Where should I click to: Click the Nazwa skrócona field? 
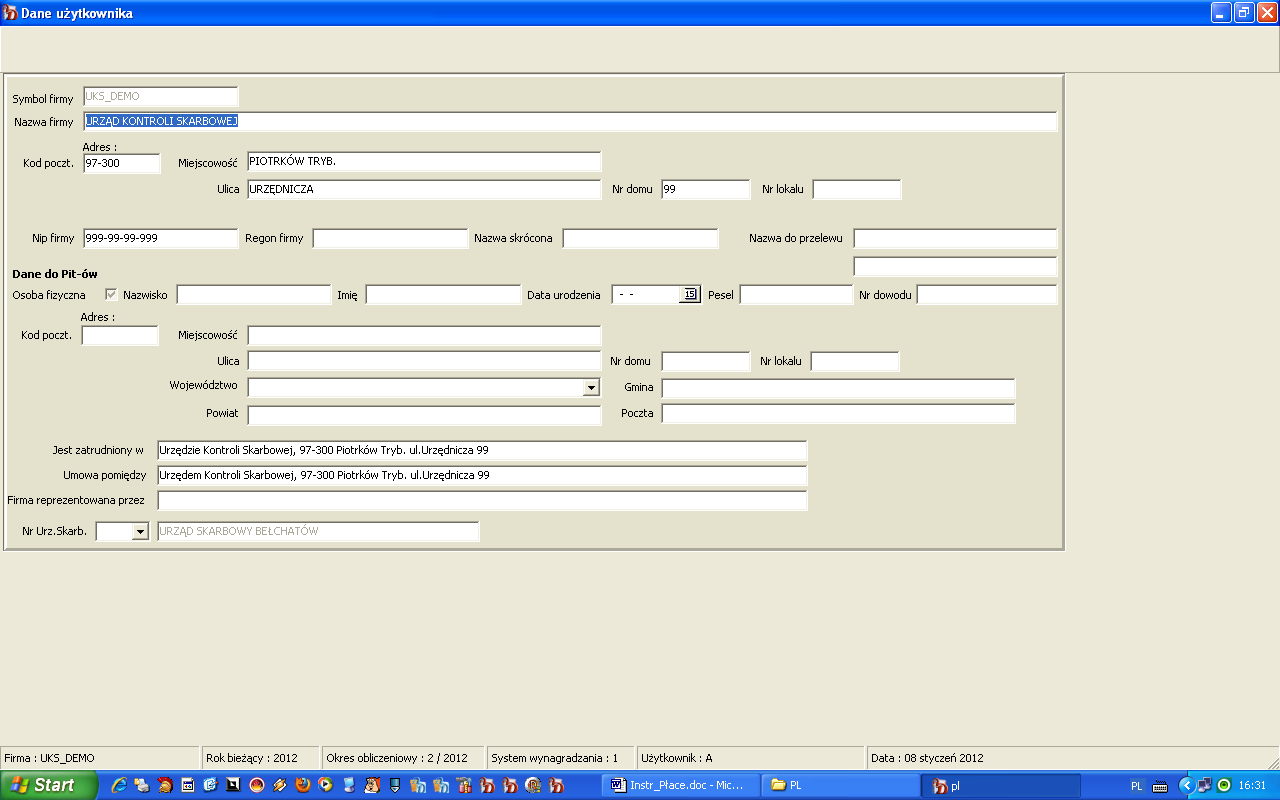pyautogui.click(x=640, y=239)
